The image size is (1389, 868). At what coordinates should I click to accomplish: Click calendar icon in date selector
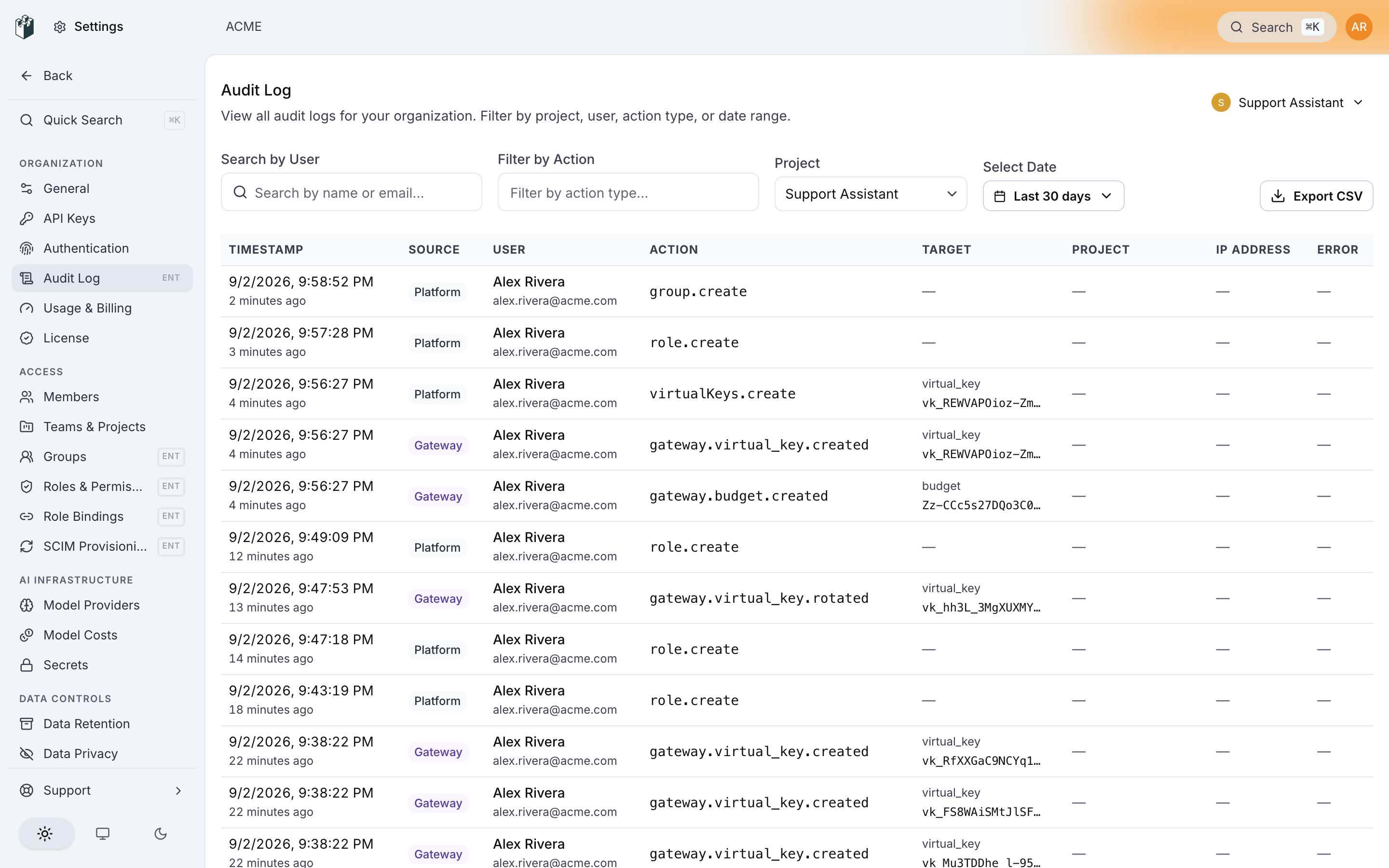[x=1000, y=196]
